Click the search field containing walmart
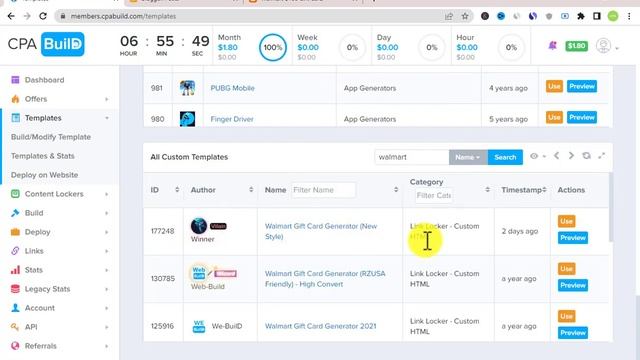640x360 pixels. (x=411, y=157)
